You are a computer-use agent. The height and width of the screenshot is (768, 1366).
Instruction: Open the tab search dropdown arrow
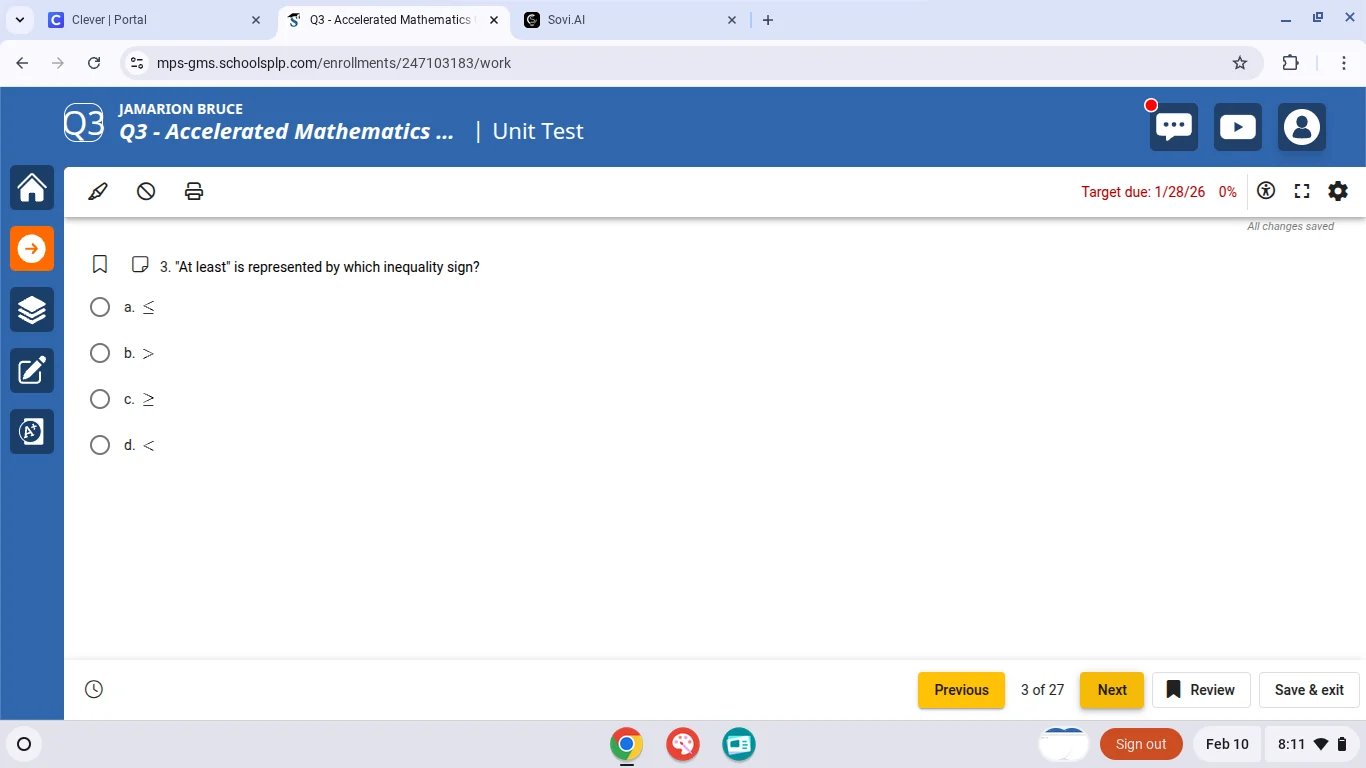pos(19,20)
